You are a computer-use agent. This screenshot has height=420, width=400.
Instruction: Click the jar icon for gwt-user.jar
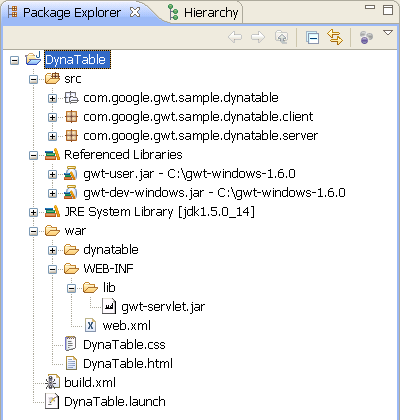coord(71,173)
